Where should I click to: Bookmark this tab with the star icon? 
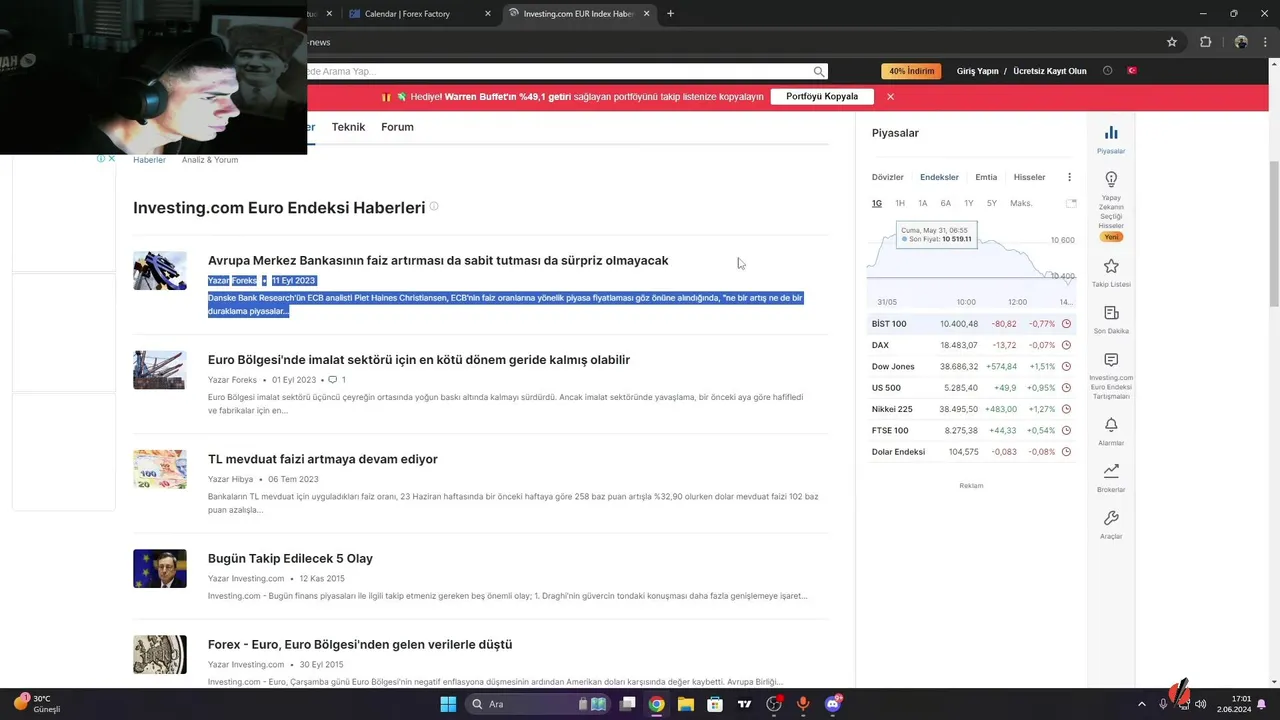[1172, 42]
